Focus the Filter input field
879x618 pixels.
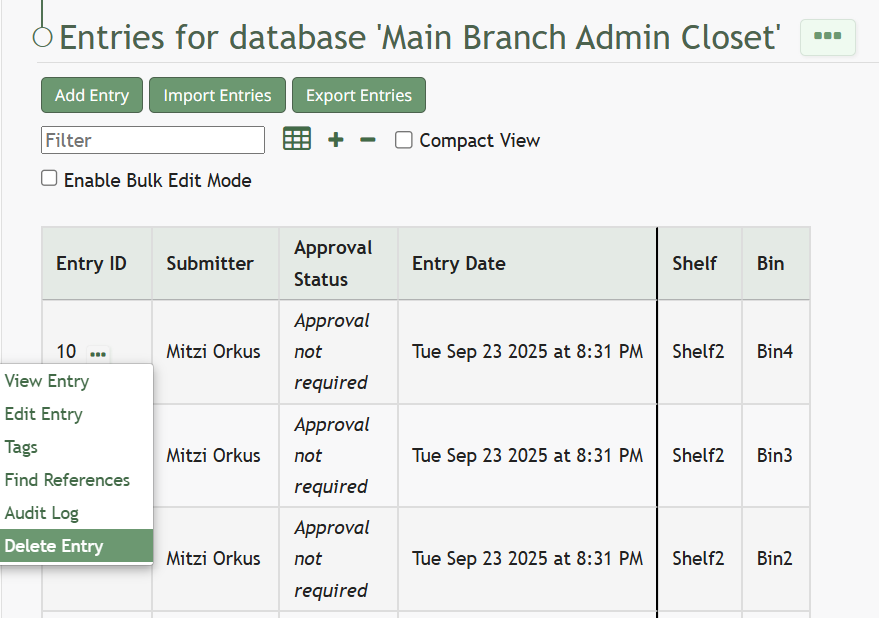tap(153, 140)
